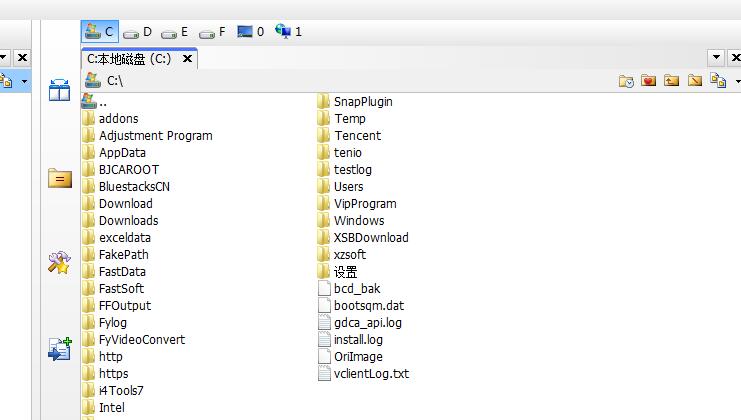Switch to drive E
The width and height of the screenshot is (741, 420).
tap(175, 32)
